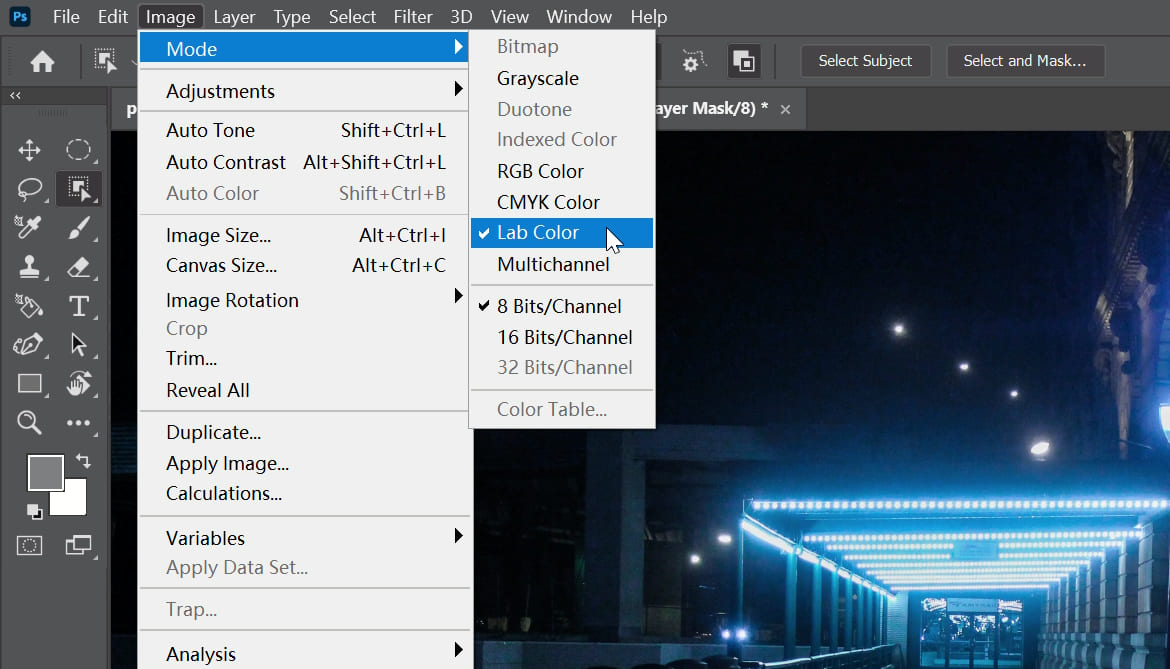Select the checked 8 Bits/Channel option

click(x=559, y=306)
